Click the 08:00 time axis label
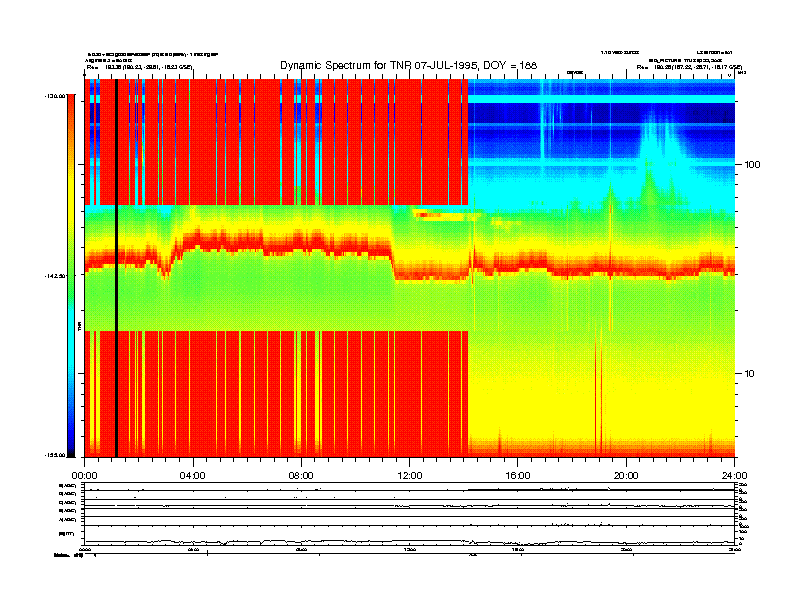792x612 pixels. (301, 476)
